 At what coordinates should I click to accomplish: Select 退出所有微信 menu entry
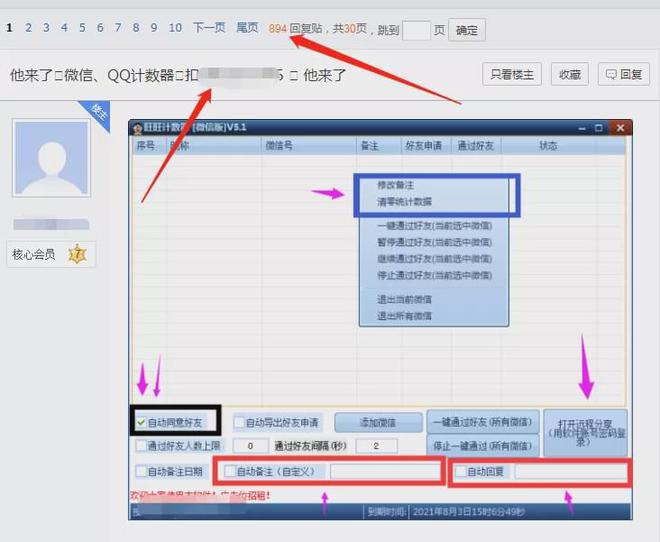pyautogui.click(x=404, y=316)
